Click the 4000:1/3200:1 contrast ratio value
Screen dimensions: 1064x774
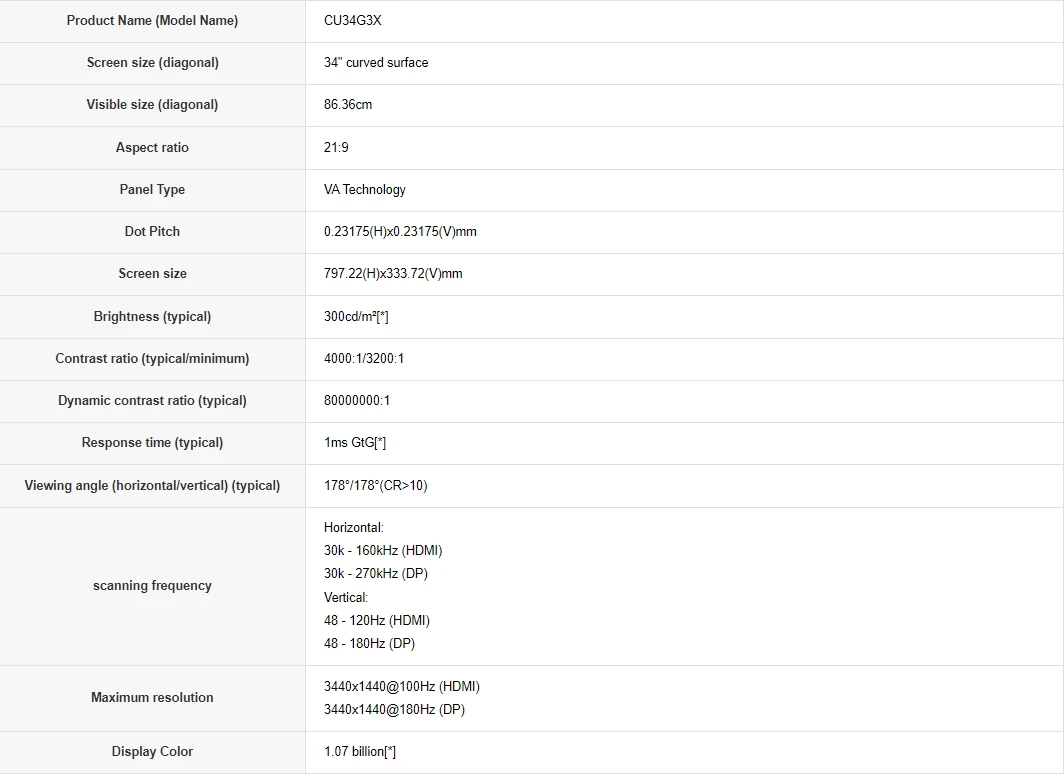click(364, 358)
